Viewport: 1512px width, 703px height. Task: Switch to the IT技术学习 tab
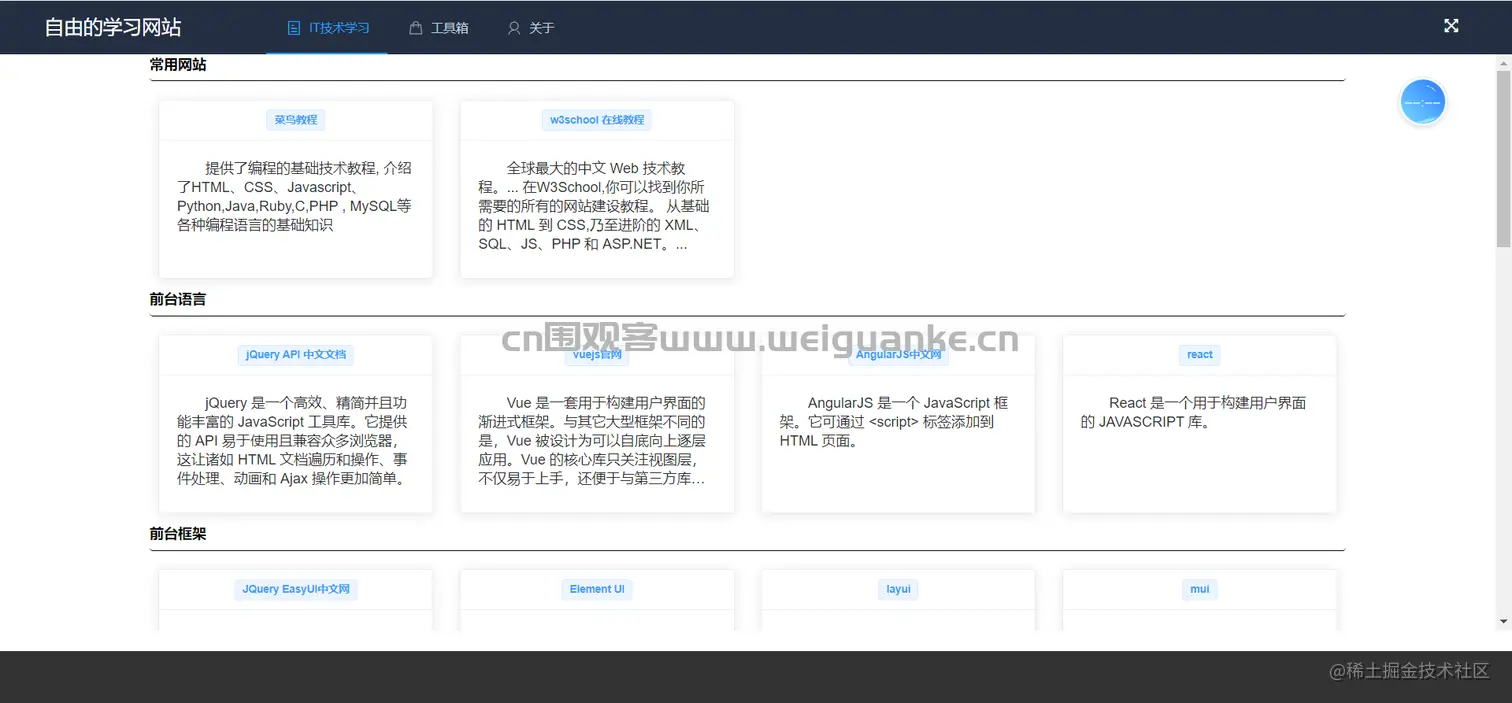coord(326,28)
